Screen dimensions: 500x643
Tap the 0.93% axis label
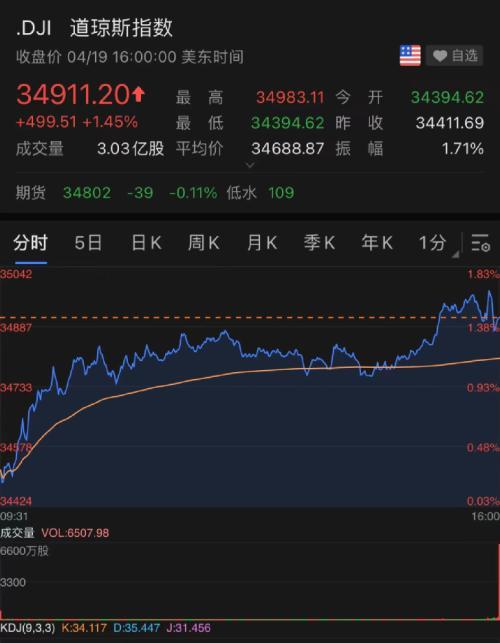(484, 388)
